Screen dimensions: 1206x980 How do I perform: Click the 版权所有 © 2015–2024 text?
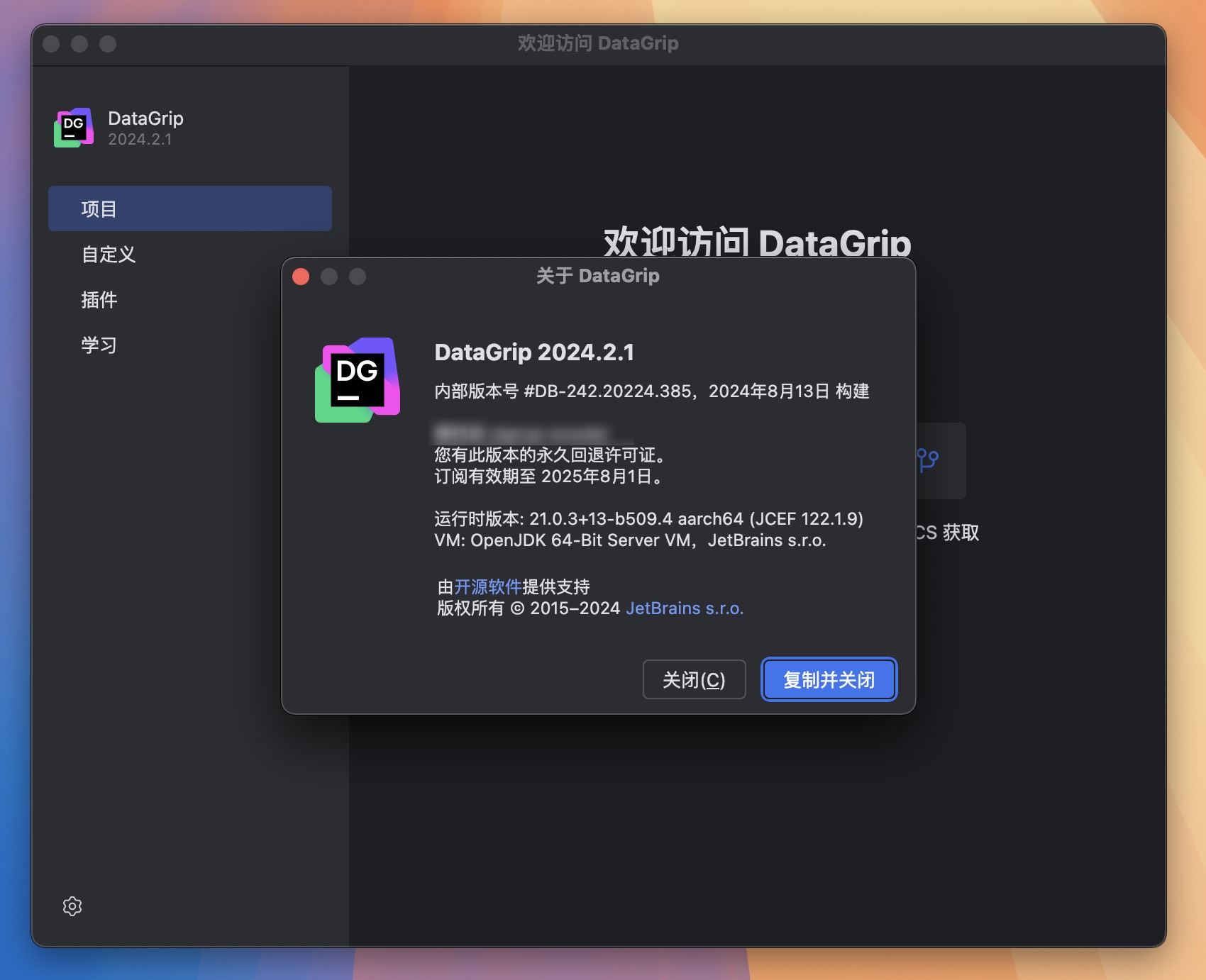529,608
